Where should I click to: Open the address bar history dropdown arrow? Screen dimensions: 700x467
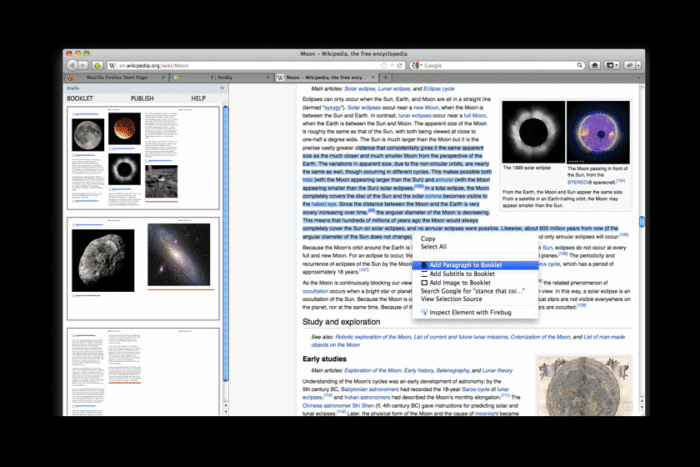pos(392,66)
